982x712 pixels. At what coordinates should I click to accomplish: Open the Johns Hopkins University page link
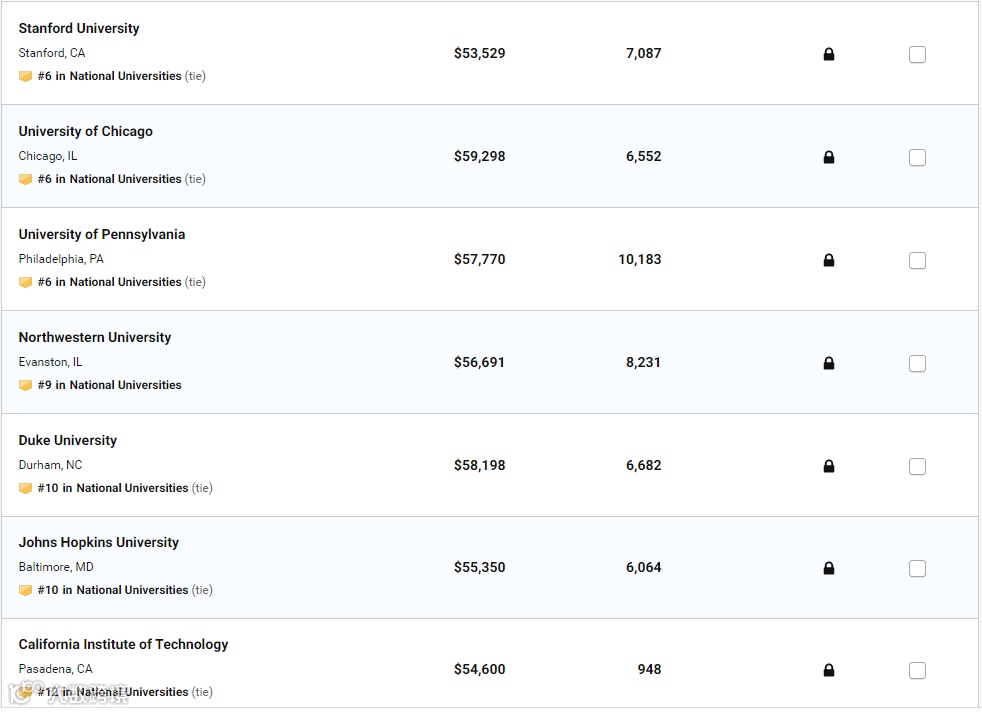tap(99, 543)
